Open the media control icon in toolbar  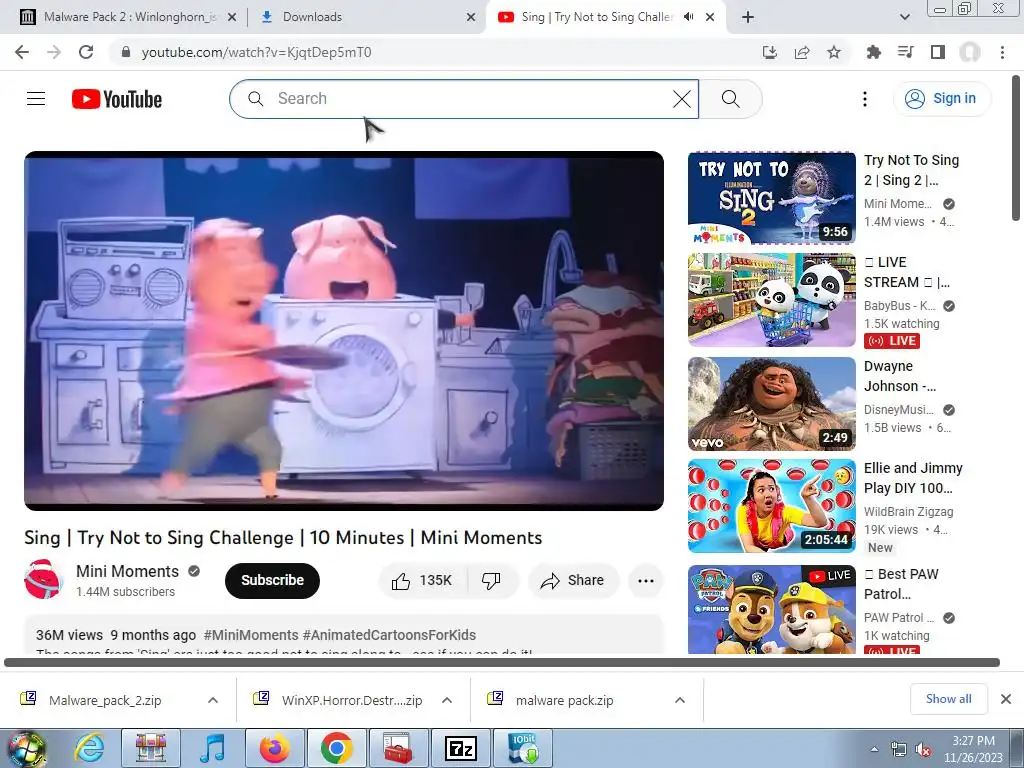coord(905,52)
